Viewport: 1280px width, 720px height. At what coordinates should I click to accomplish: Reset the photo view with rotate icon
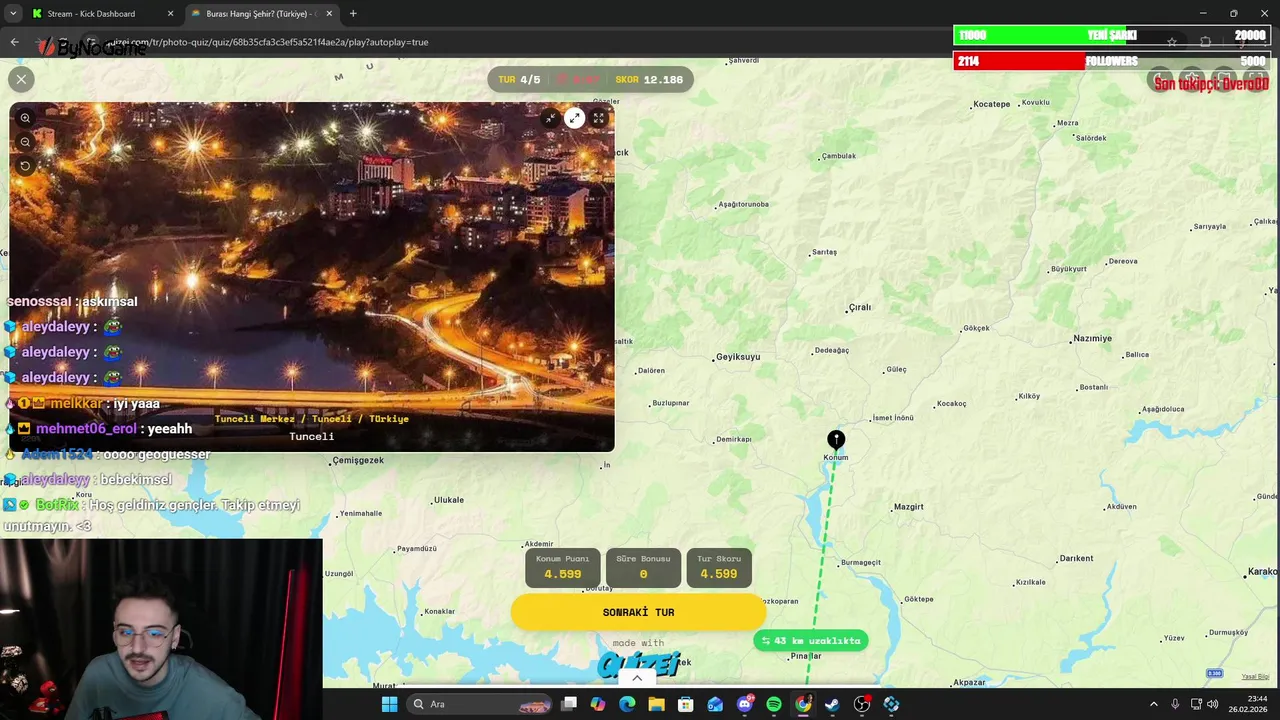(x=26, y=166)
